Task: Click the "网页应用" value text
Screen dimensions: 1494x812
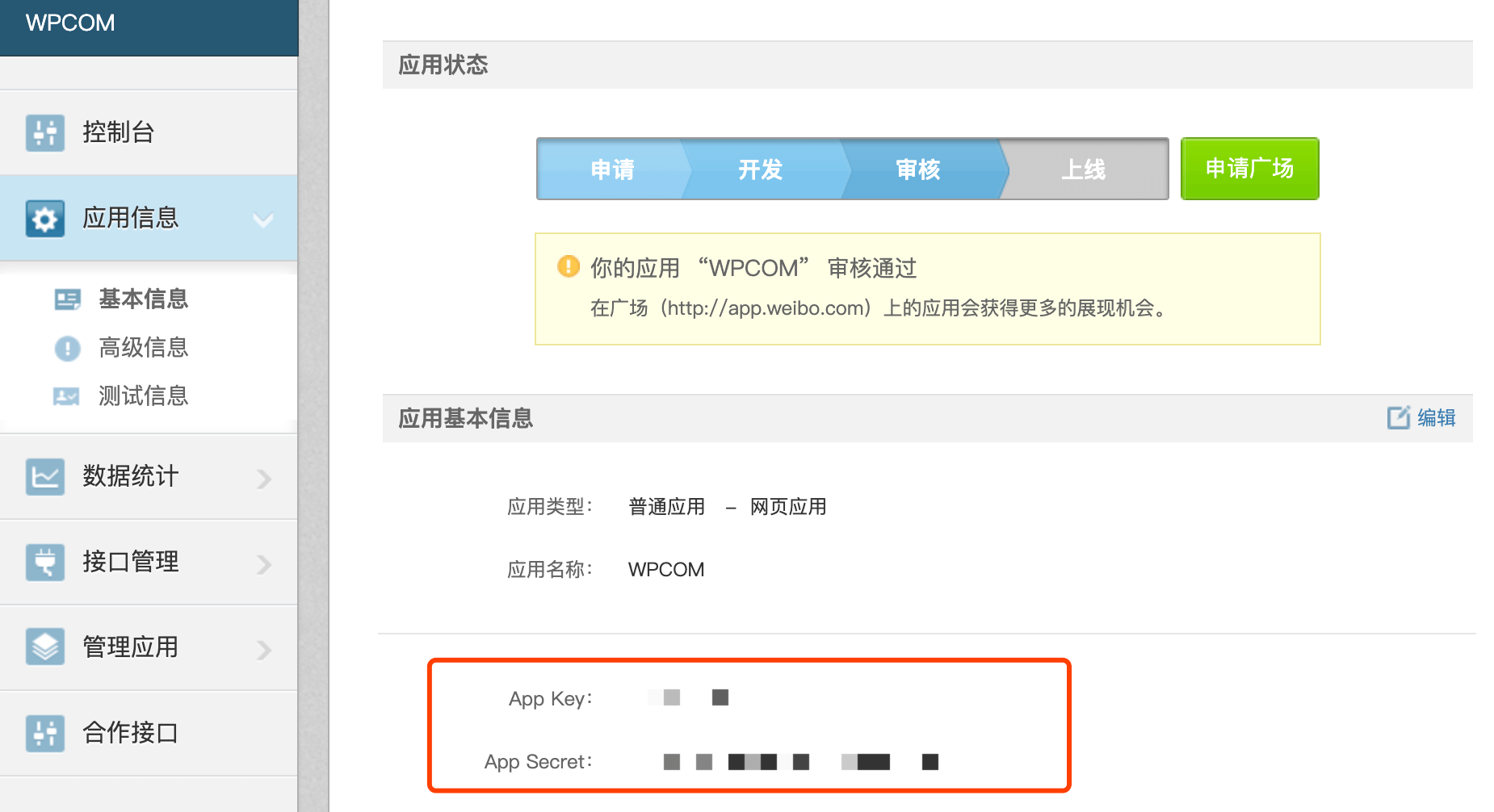Action: click(788, 507)
